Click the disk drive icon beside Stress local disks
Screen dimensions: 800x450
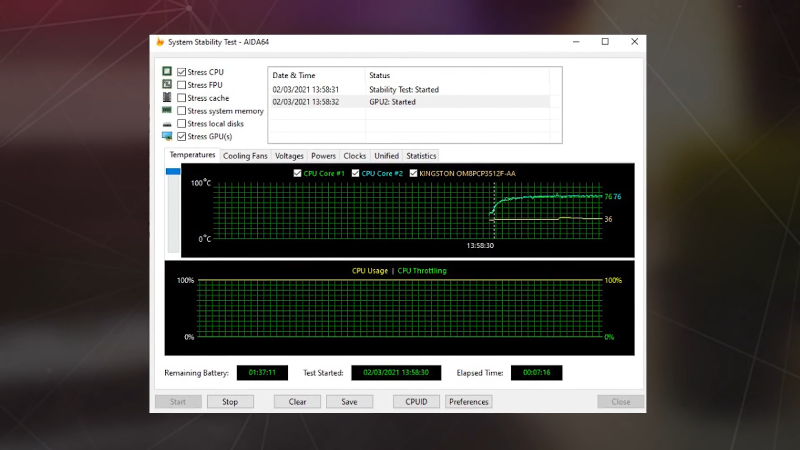(x=167, y=124)
